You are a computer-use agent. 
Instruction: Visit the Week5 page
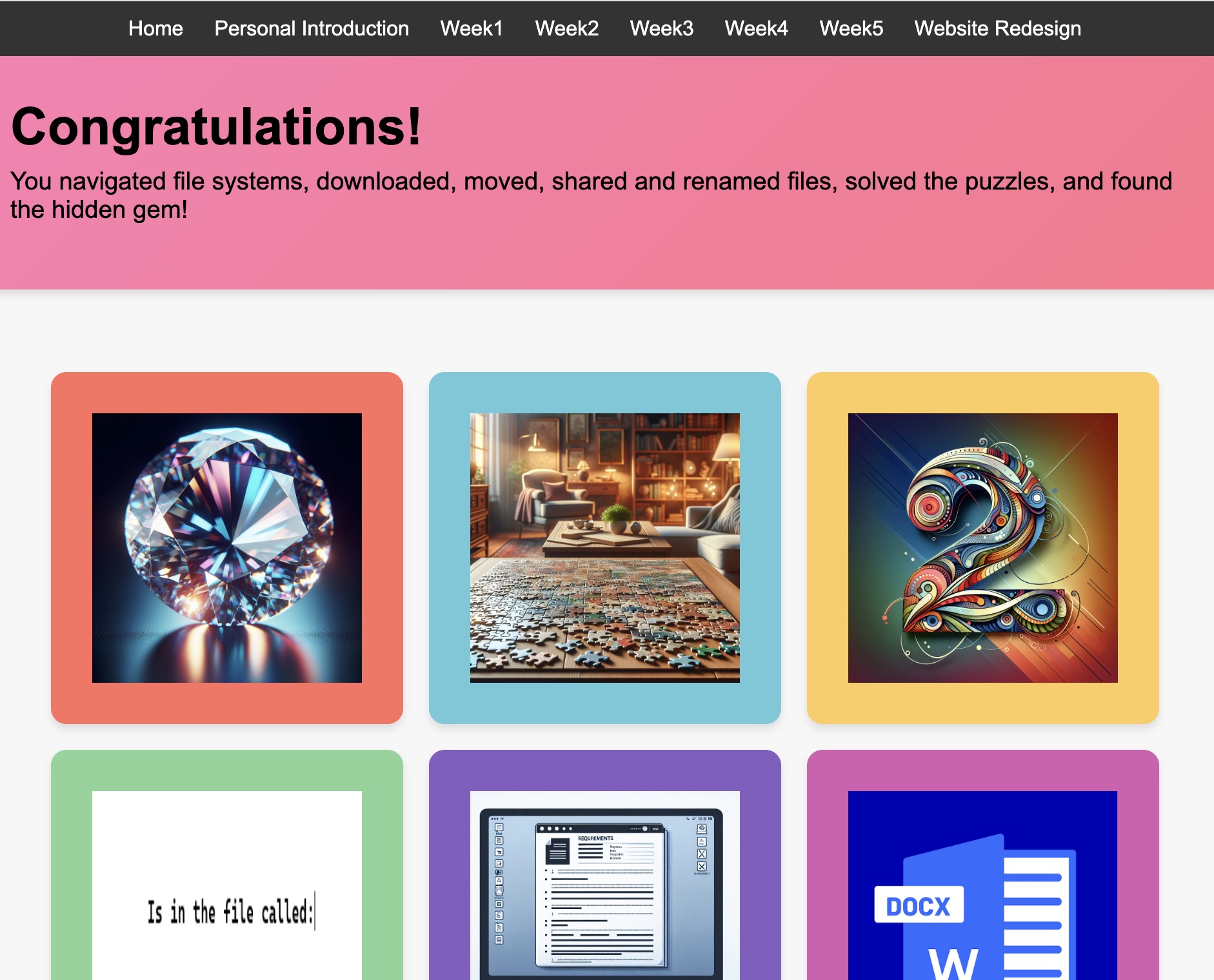point(851,28)
